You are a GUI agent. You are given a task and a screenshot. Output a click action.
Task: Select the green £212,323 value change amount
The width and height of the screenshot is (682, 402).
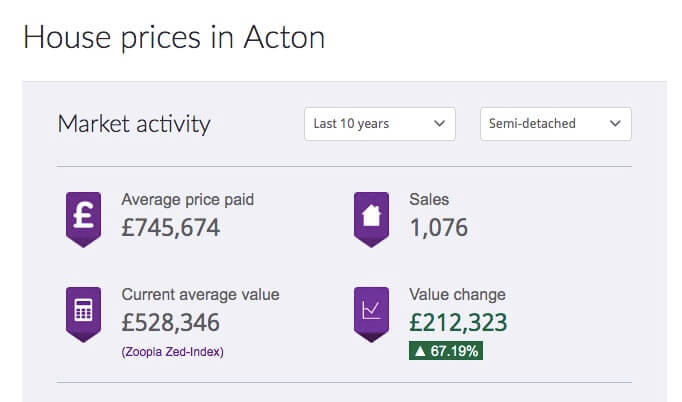[459, 323]
